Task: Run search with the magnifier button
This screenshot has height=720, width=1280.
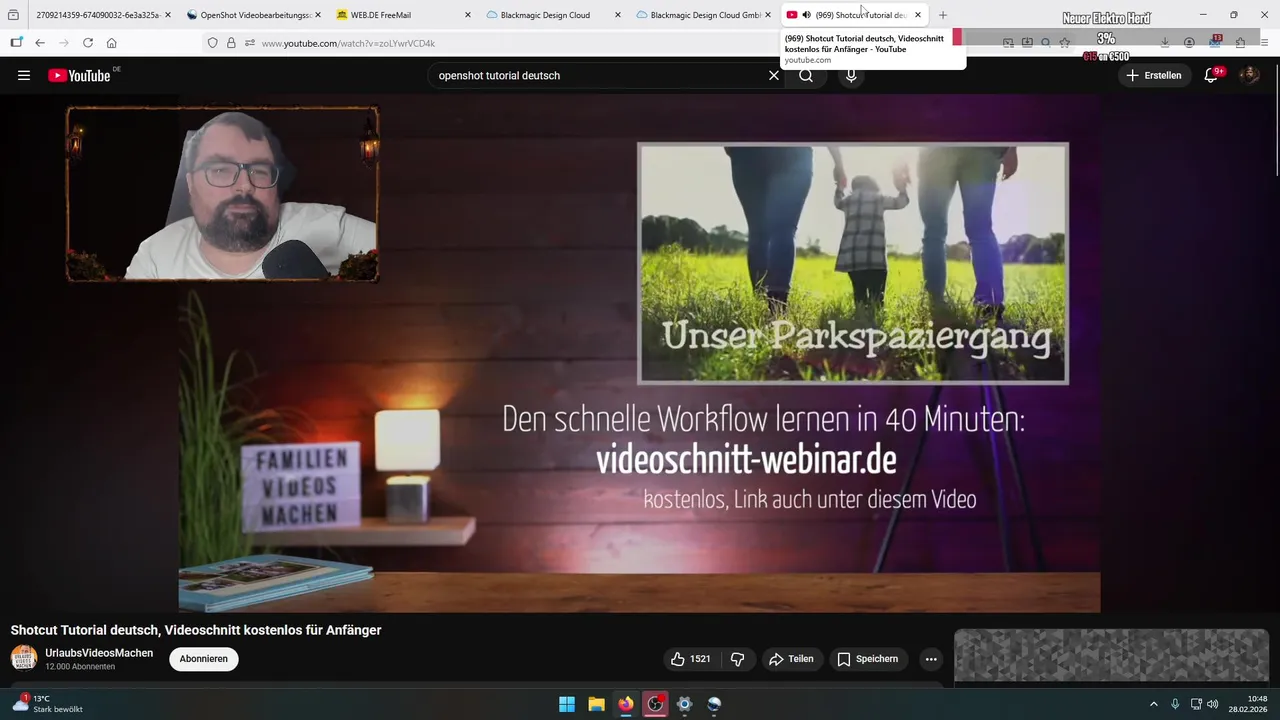Action: [x=806, y=75]
